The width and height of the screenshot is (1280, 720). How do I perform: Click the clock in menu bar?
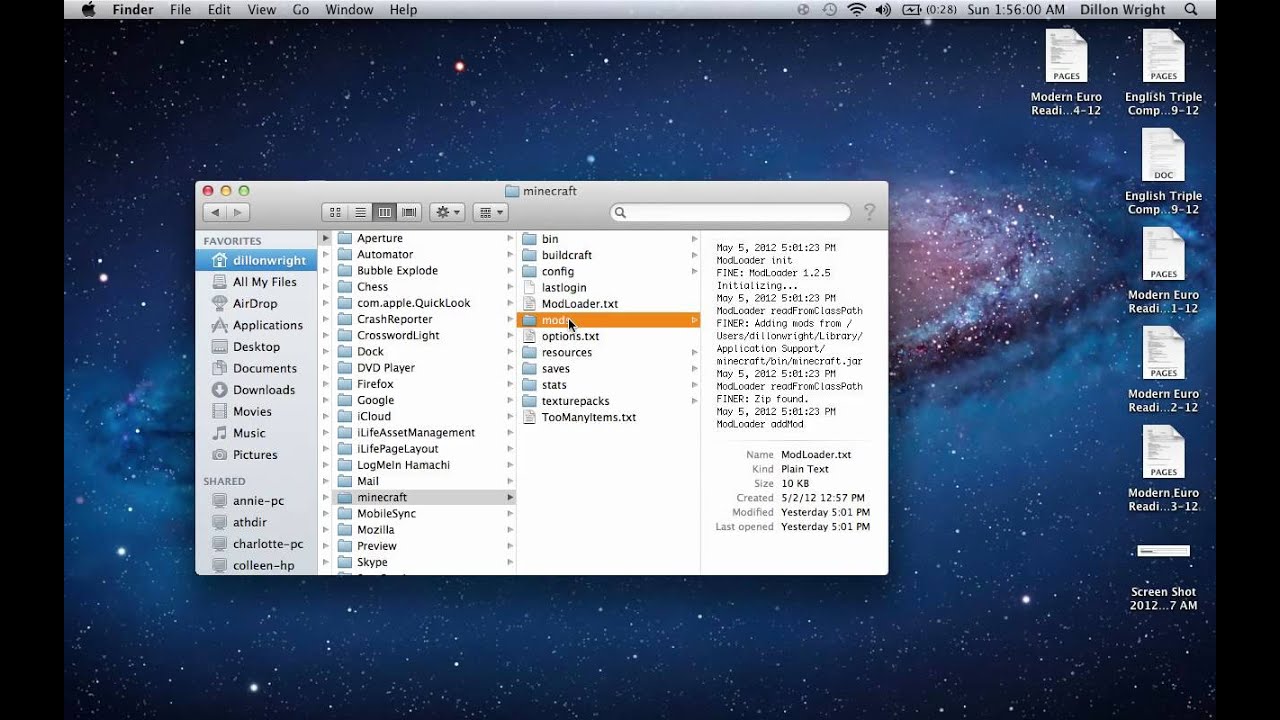(x=1016, y=9)
